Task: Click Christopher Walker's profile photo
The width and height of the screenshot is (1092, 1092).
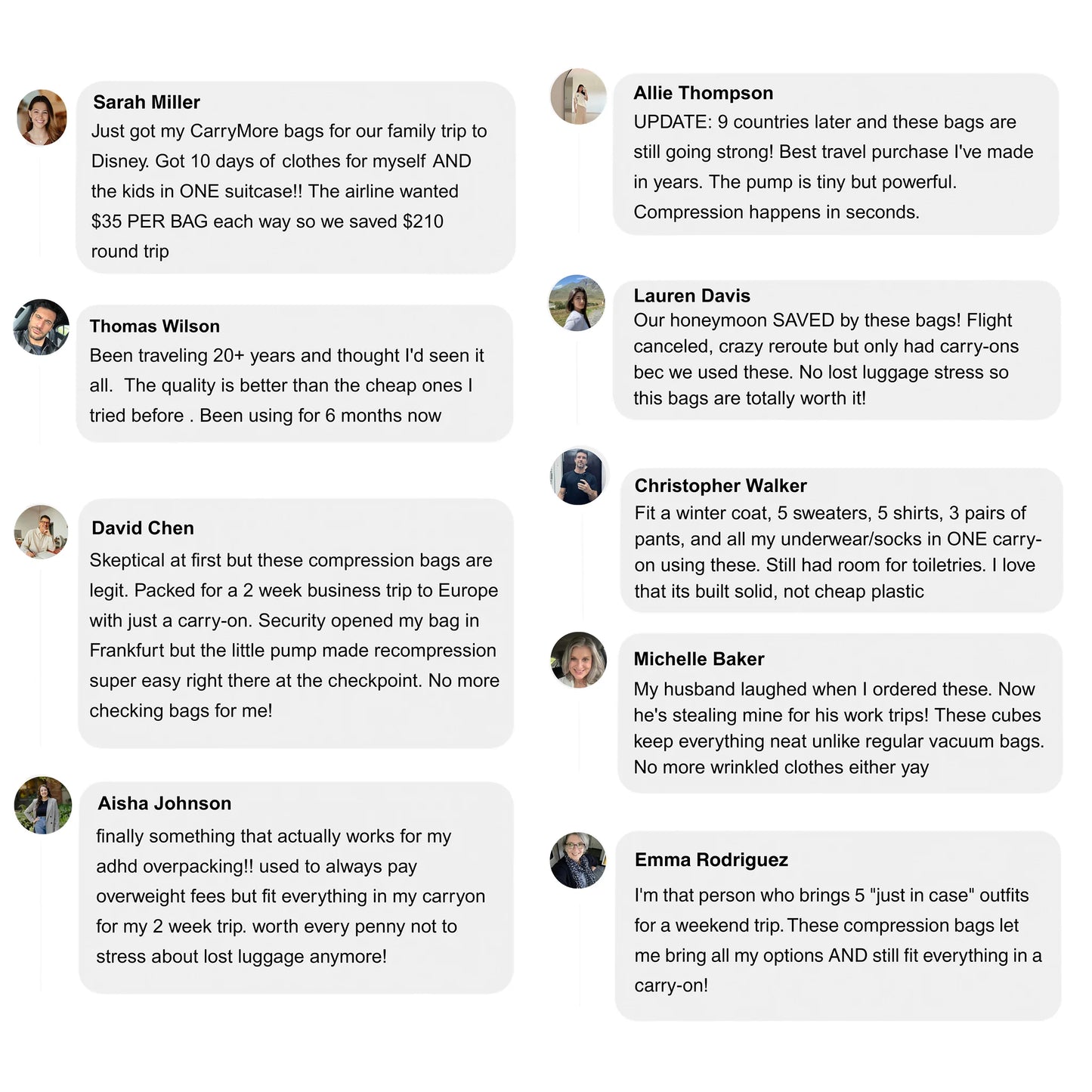Action: [578, 476]
